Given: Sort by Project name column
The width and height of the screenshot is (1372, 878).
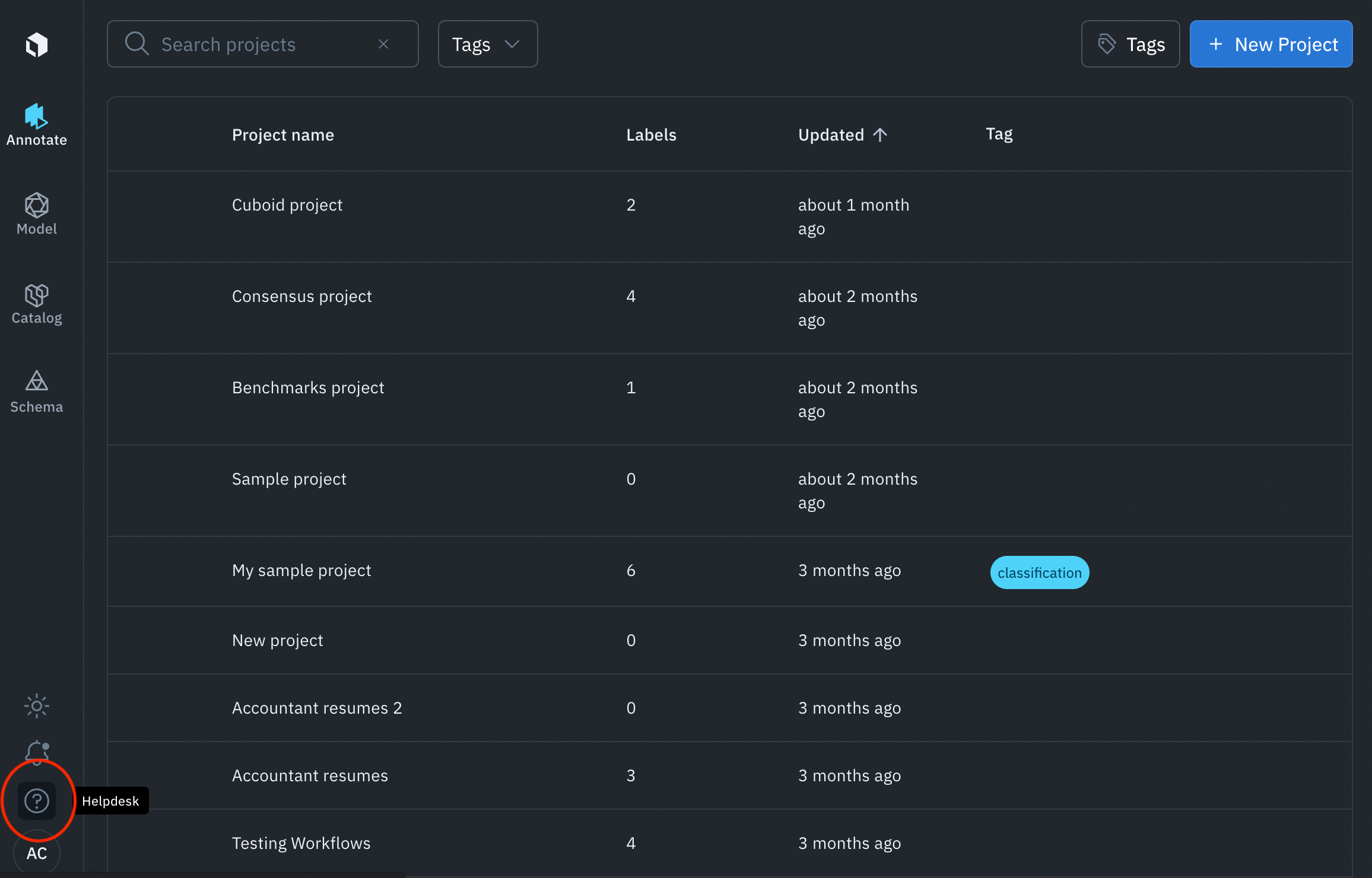Looking at the screenshot, I should tap(283, 135).
